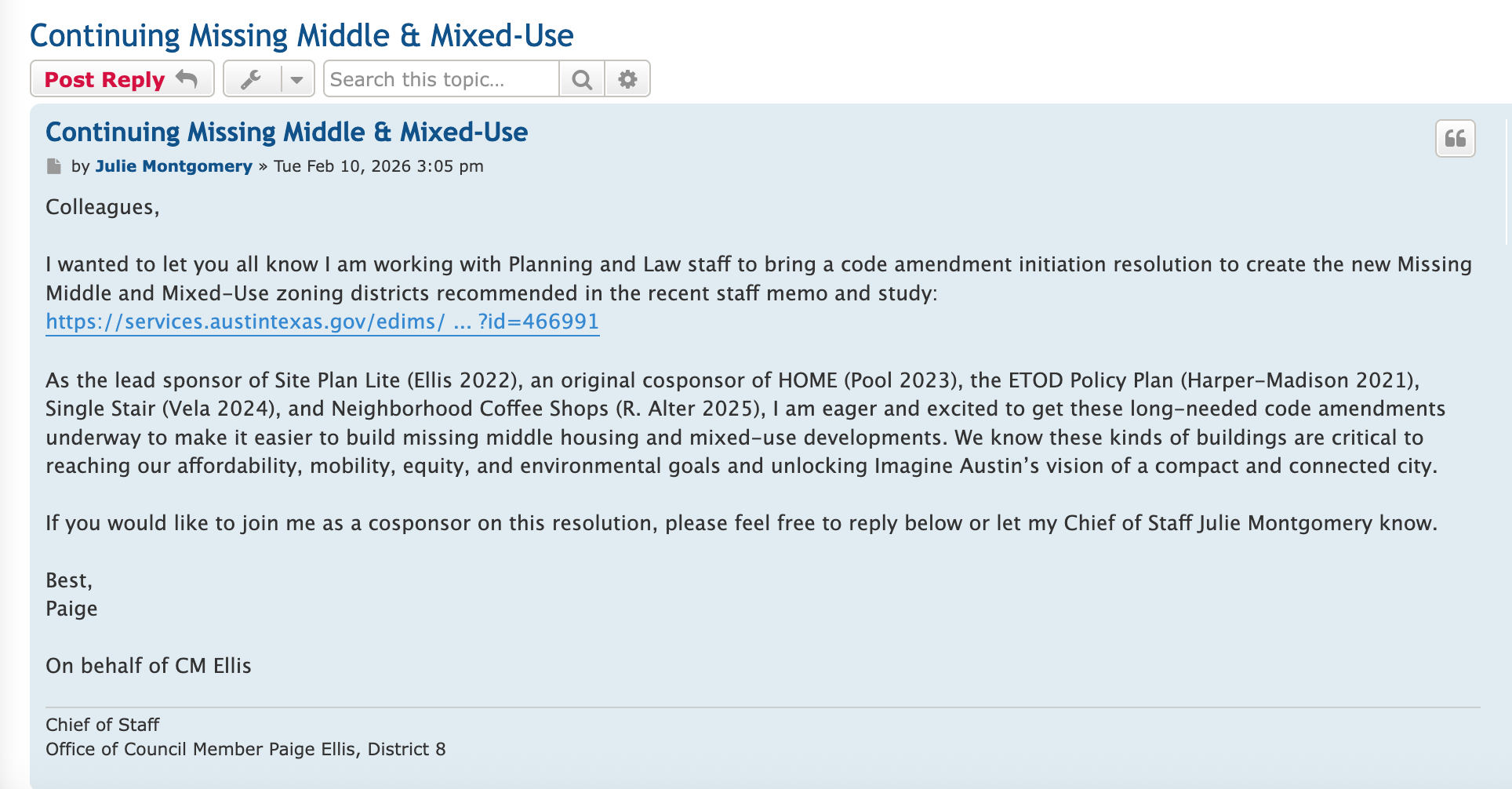Open topic tools via the wrench icon

coord(251,79)
